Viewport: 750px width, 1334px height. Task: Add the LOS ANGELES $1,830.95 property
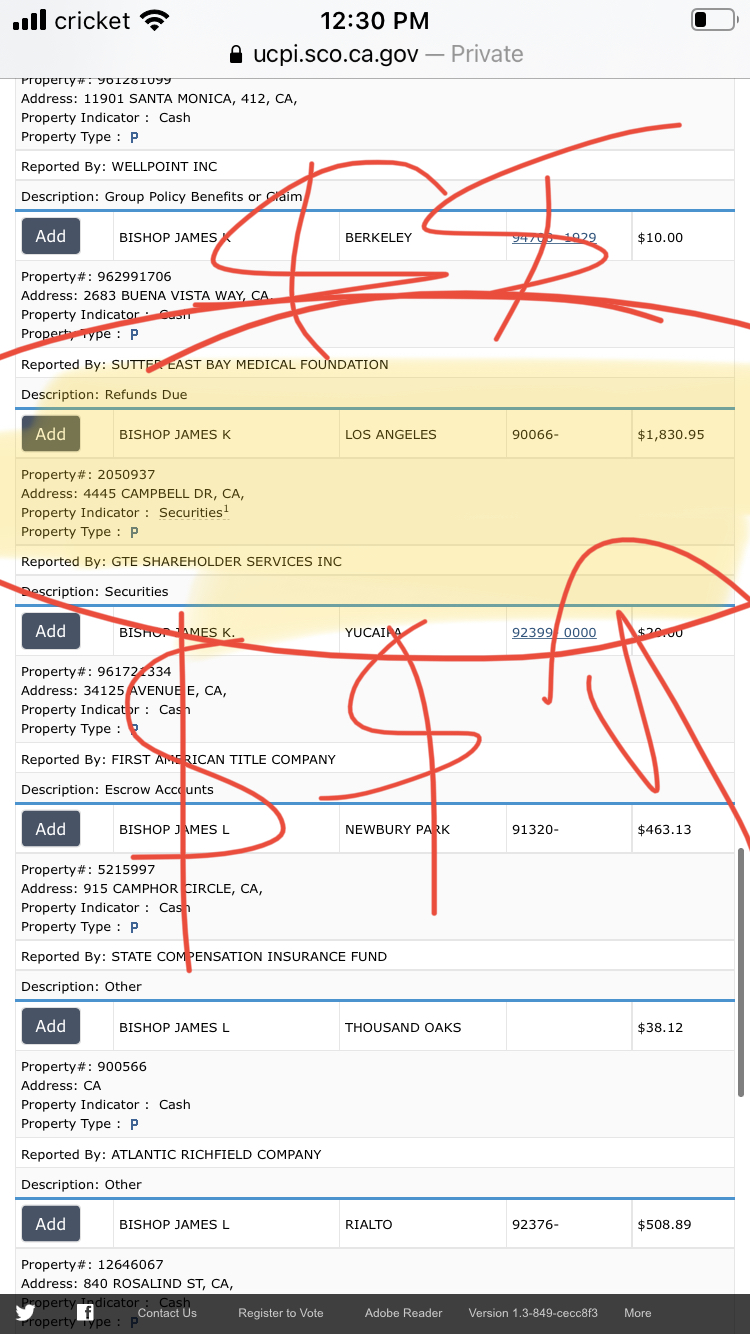(51, 434)
